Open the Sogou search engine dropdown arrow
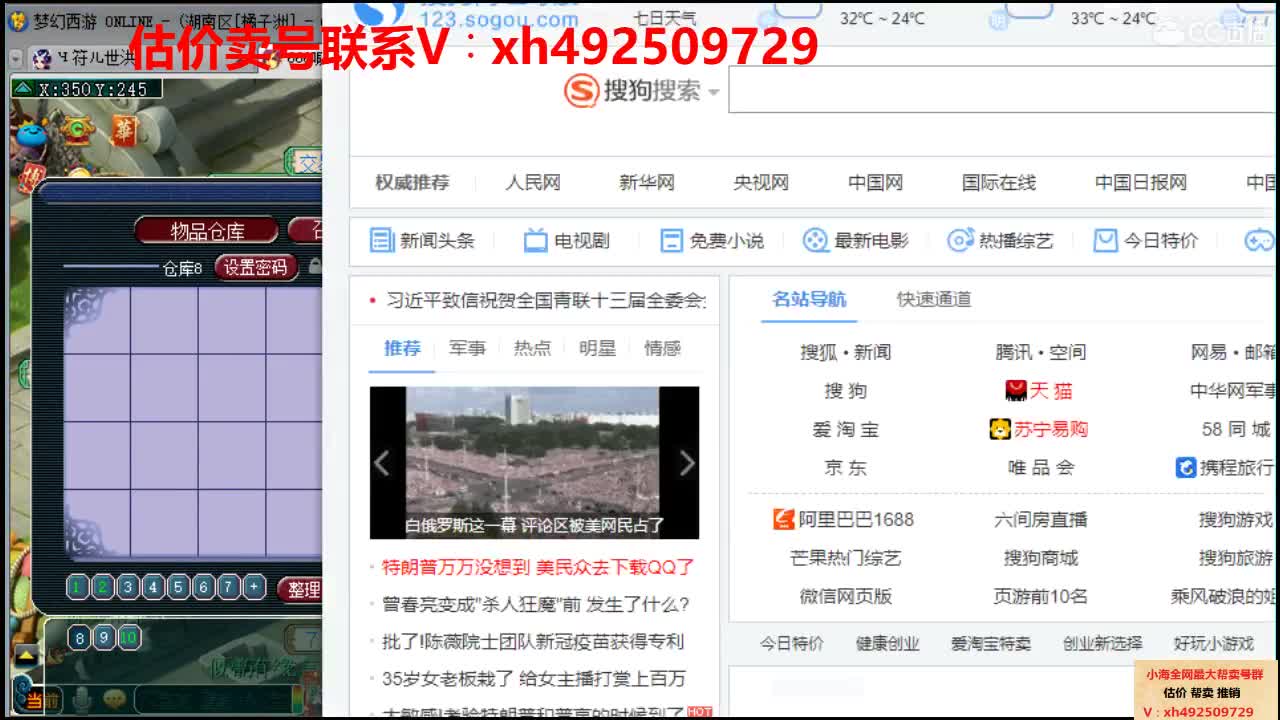This screenshot has width=1280, height=720. click(713, 92)
